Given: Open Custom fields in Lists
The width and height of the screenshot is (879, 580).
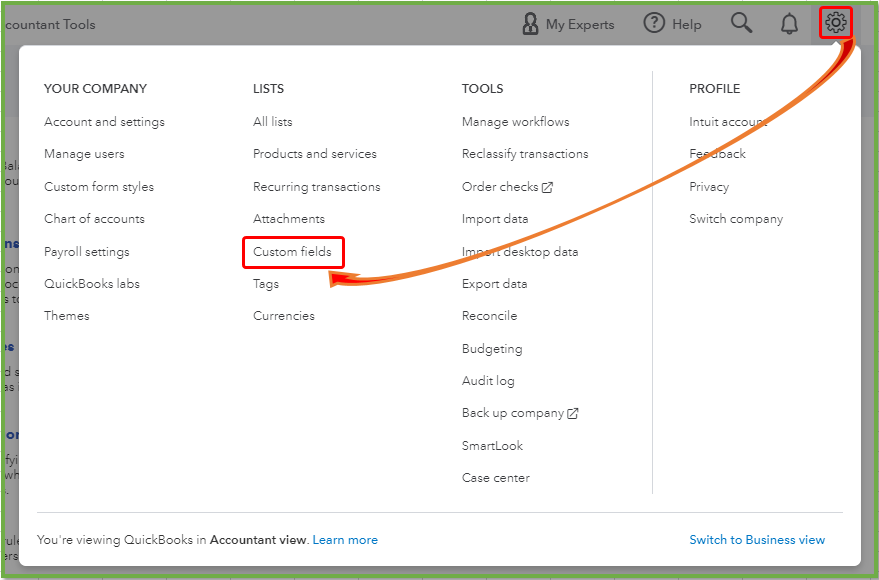Looking at the screenshot, I should (292, 252).
